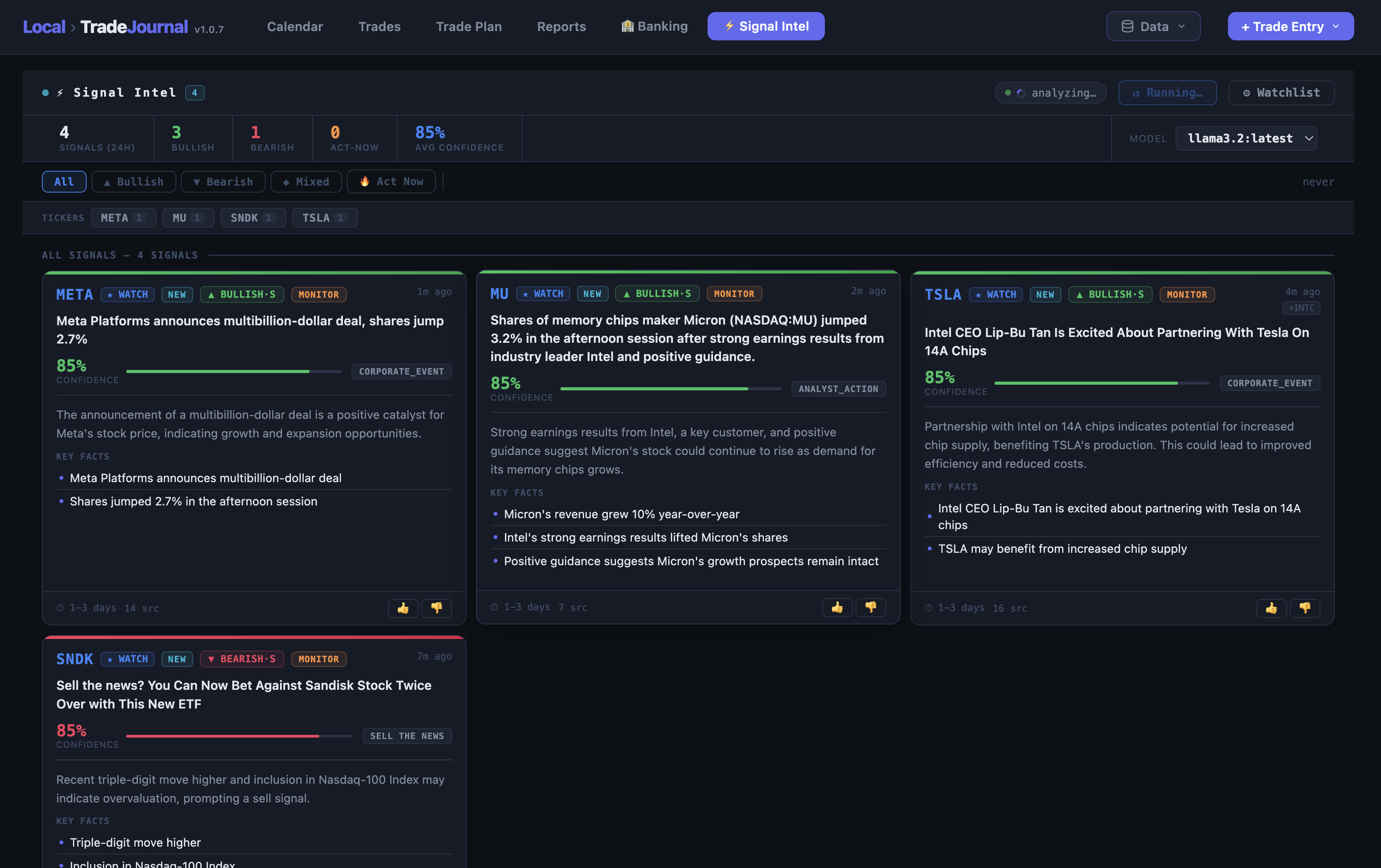Open the Reports section
The height and width of the screenshot is (868, 1381).
[561, 26]
